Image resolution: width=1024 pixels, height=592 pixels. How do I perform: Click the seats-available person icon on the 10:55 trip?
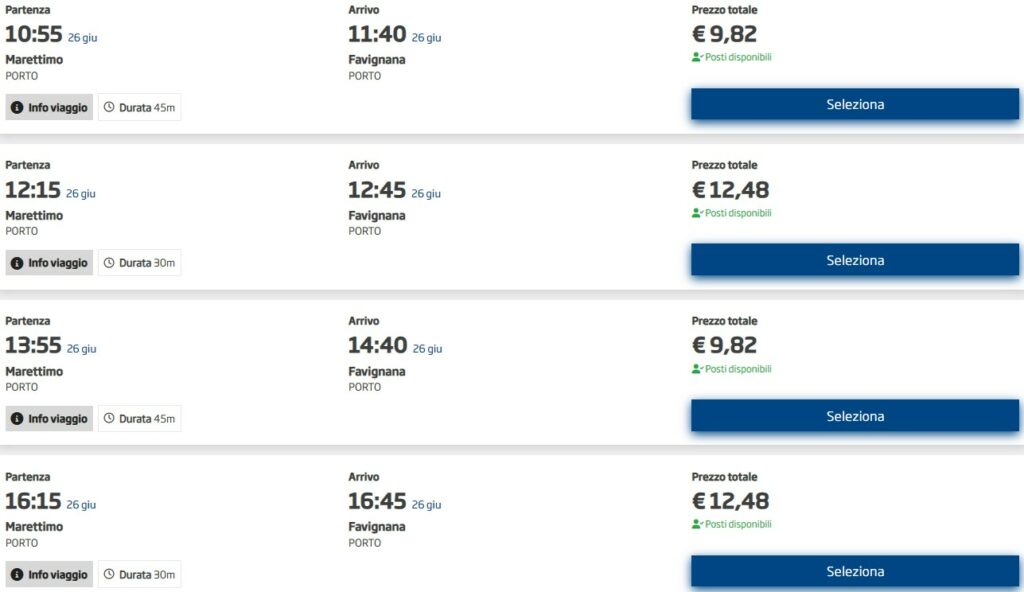pos(697,57)
